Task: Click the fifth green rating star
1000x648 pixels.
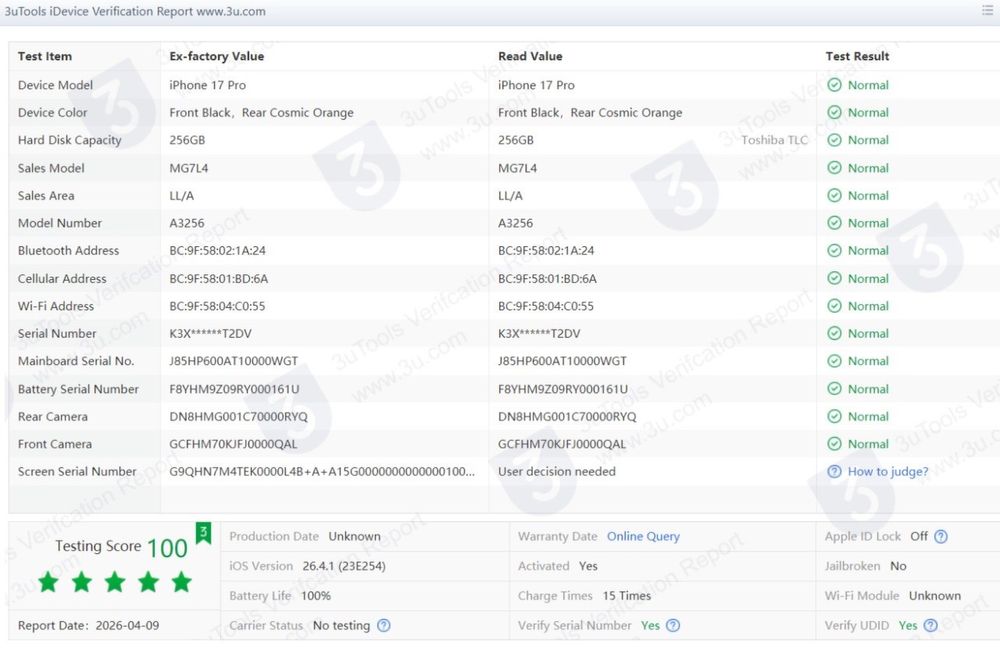Action: pyautogui.click(x=182, y=582)
